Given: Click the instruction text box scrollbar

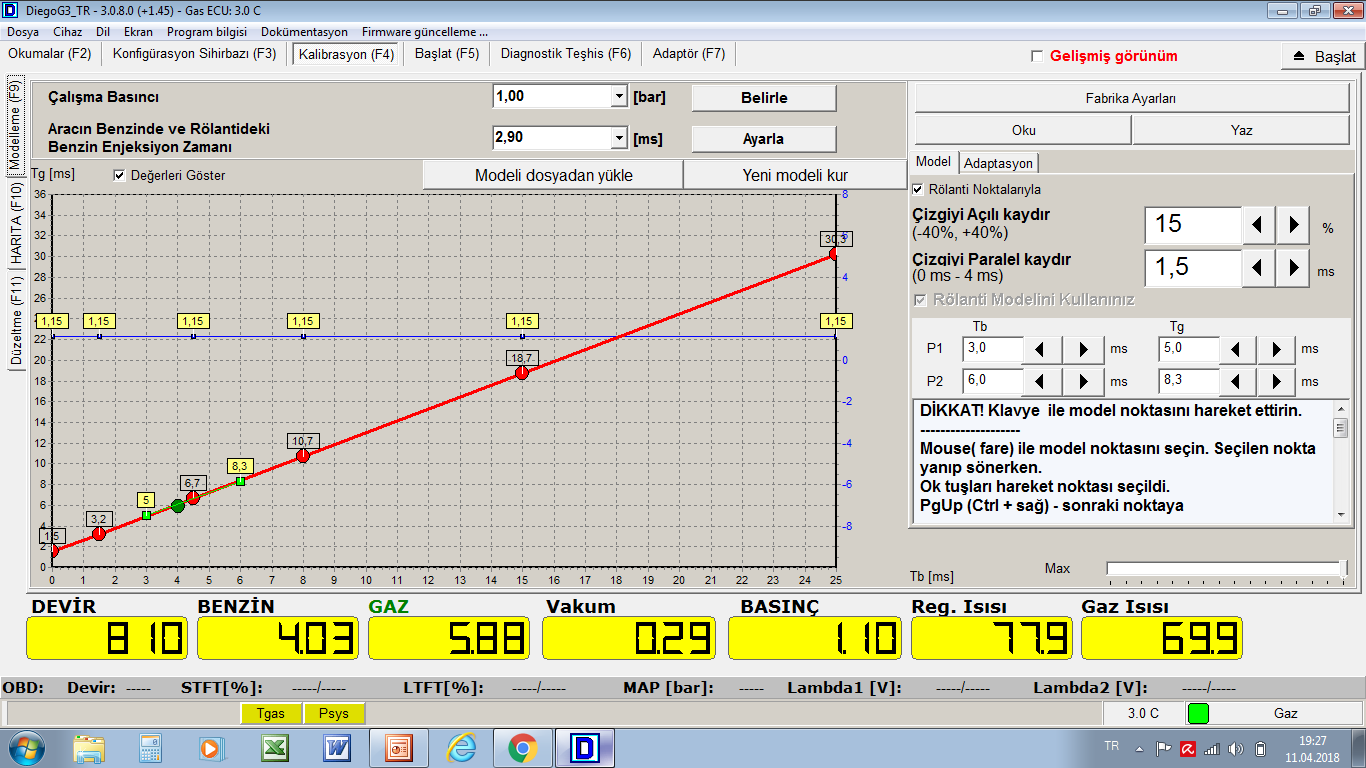Looking at the screenshot, I should click(x=1340, y=460).
